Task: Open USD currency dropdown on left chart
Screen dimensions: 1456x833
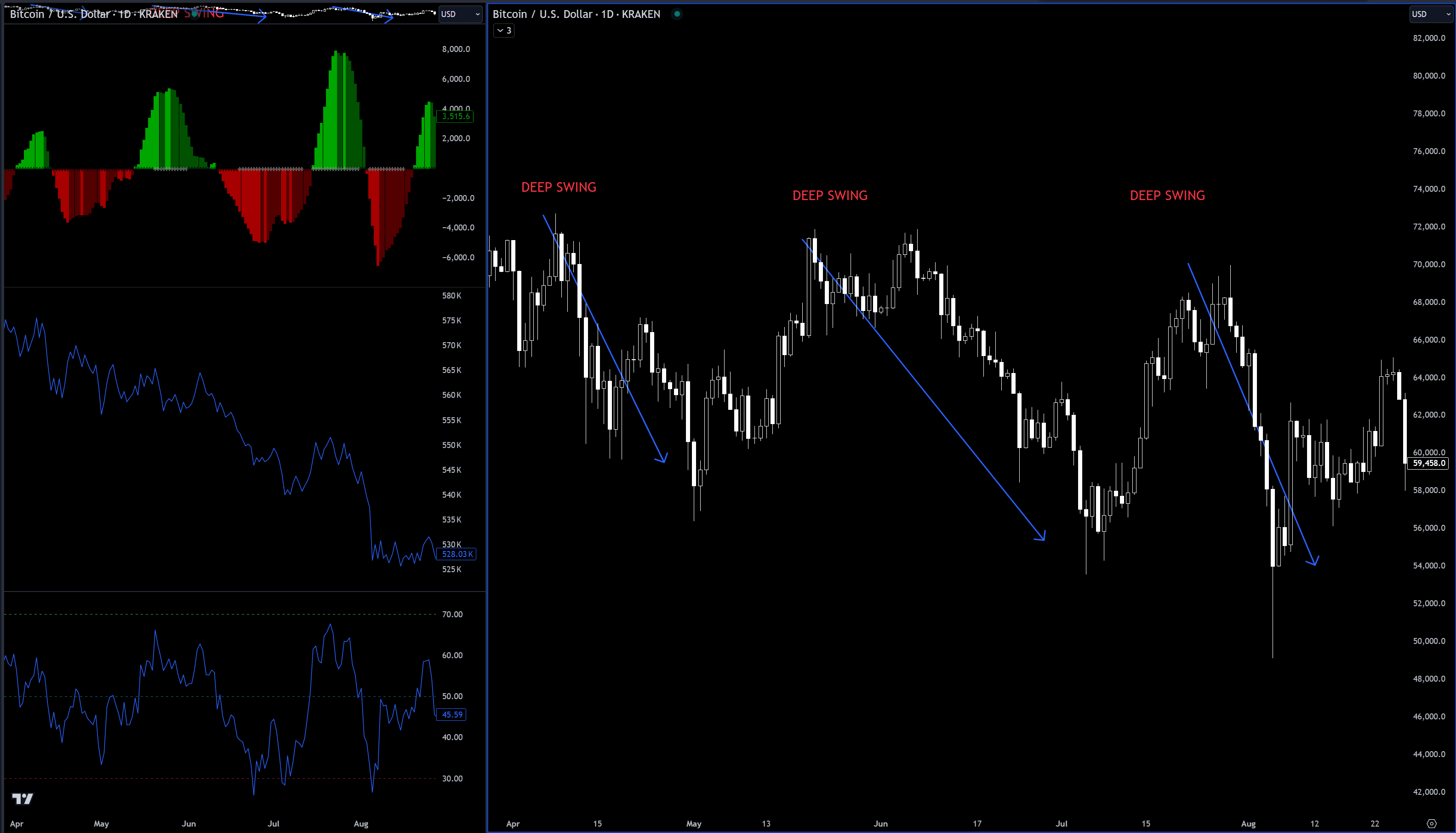Action: click(460, 14)
